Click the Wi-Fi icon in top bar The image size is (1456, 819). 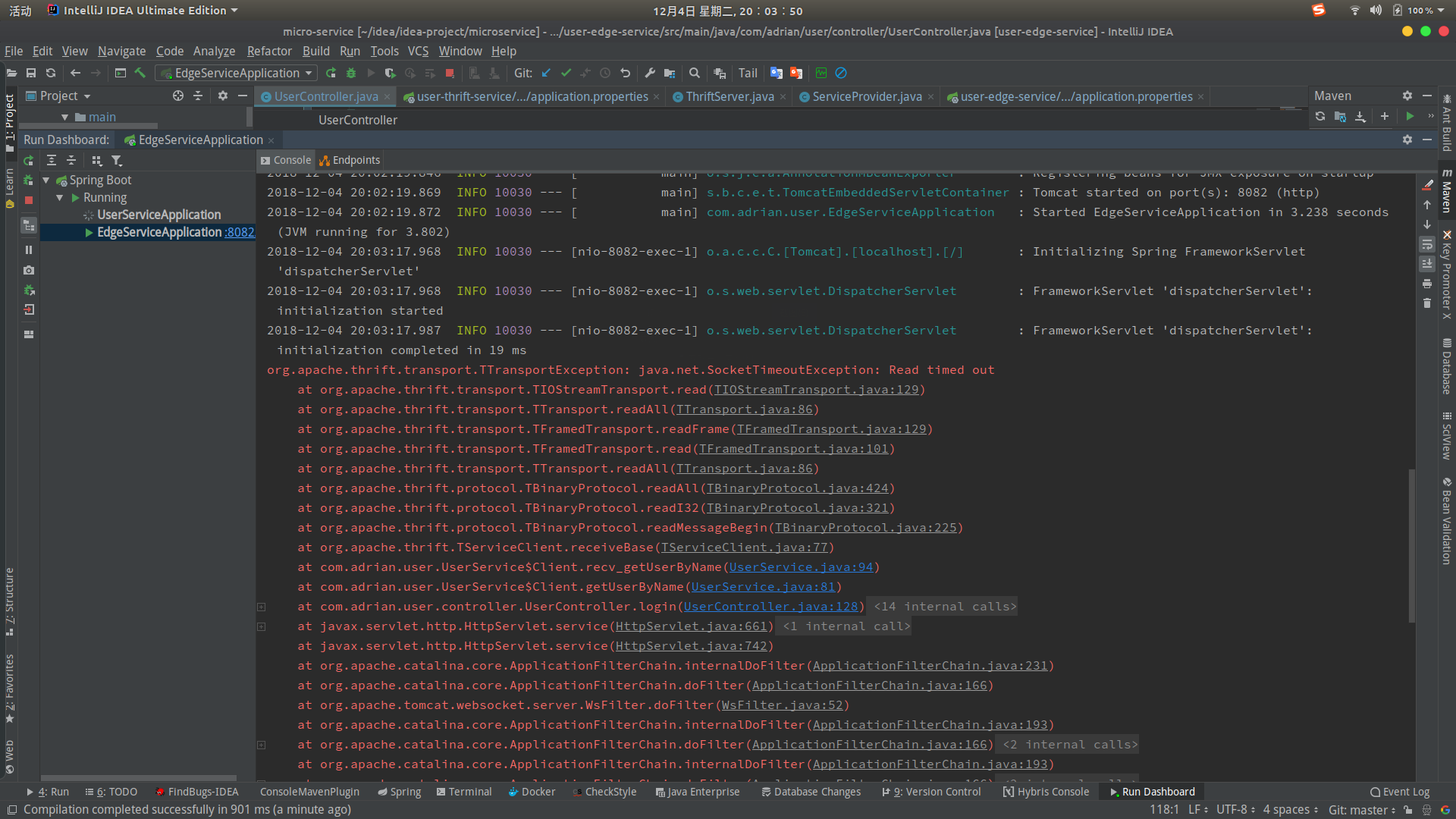point(1354,11)
